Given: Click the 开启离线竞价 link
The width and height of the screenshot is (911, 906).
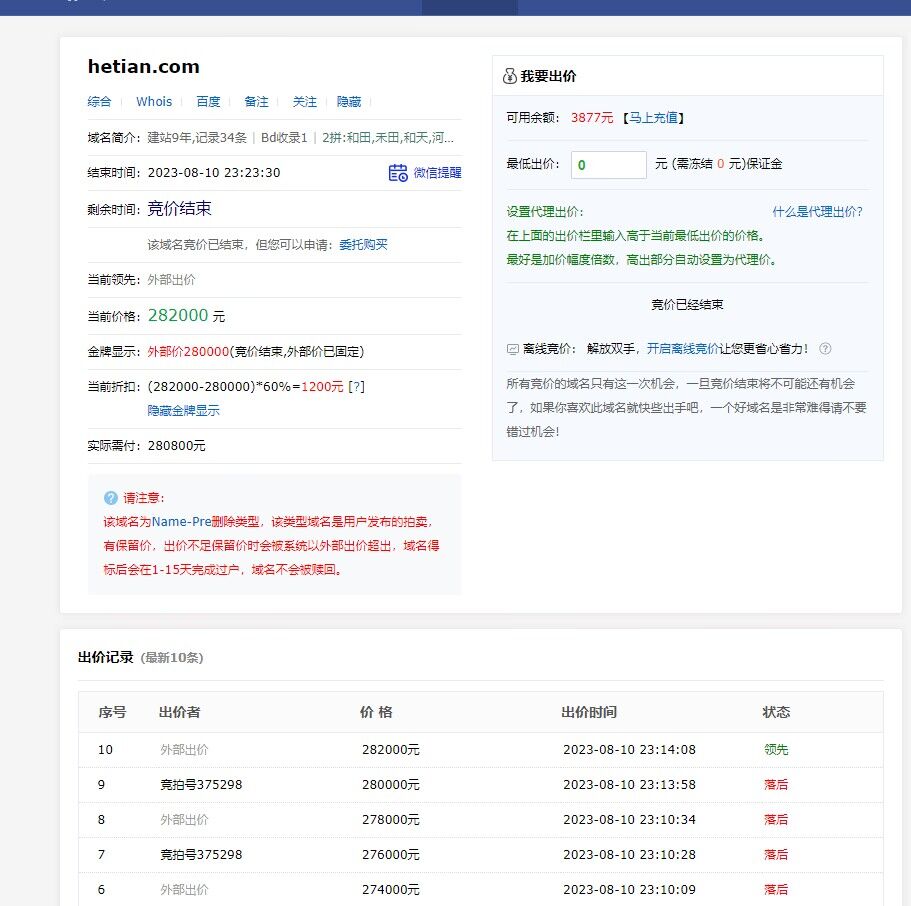Looking at the screenshot, I should tap(683, 349).
